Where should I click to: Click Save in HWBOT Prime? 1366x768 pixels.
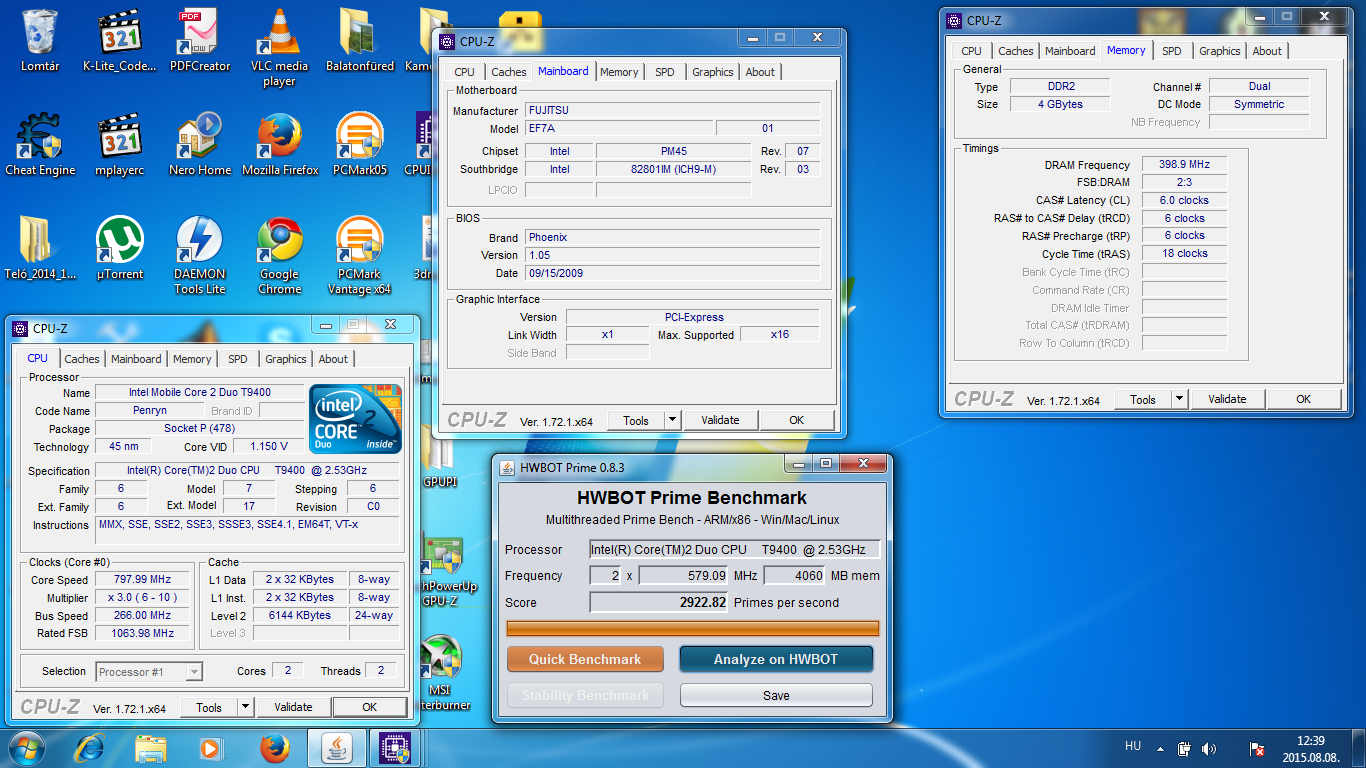point(776,695)
